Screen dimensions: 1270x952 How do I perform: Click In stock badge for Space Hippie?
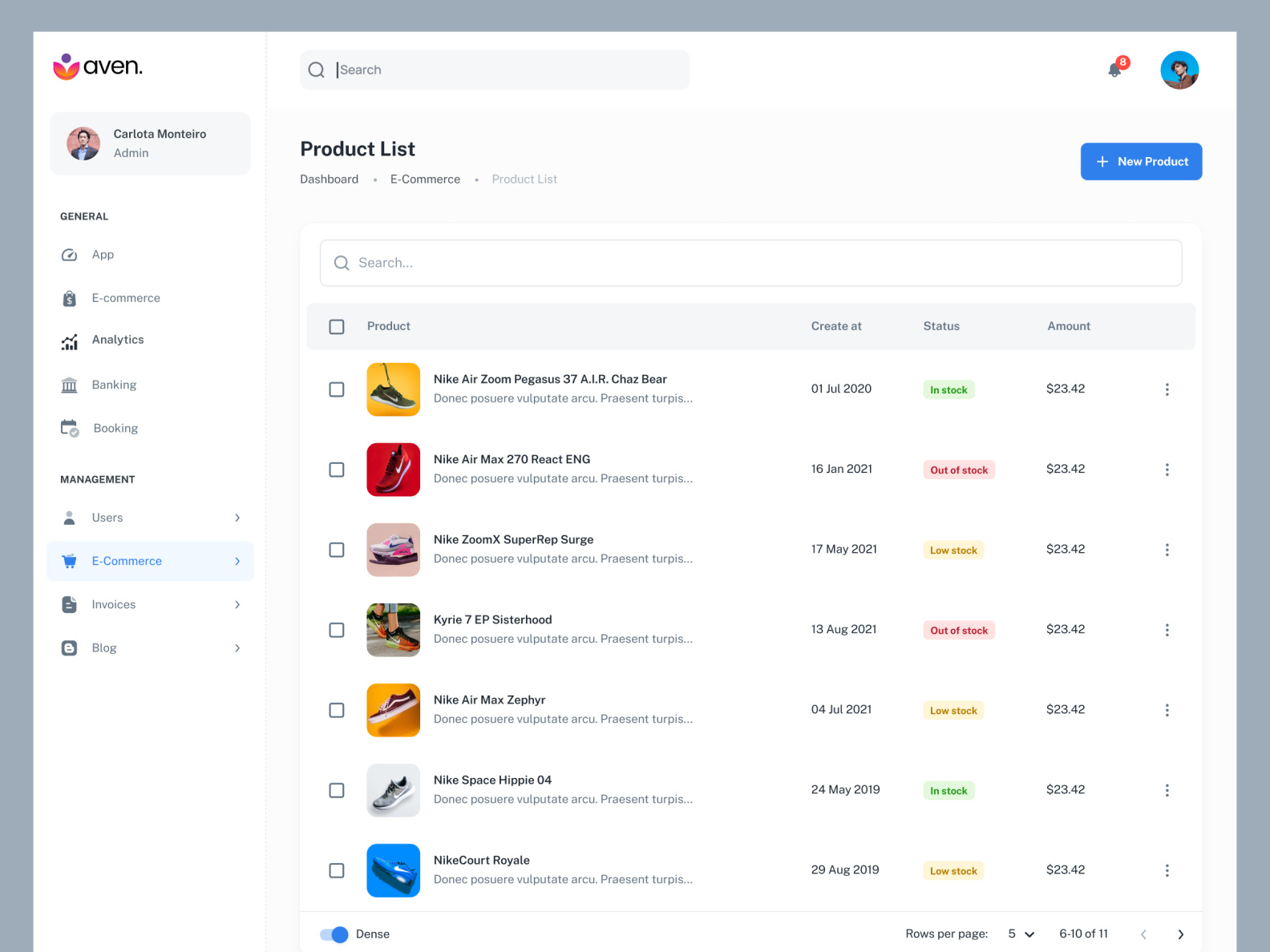pos(948,791)
